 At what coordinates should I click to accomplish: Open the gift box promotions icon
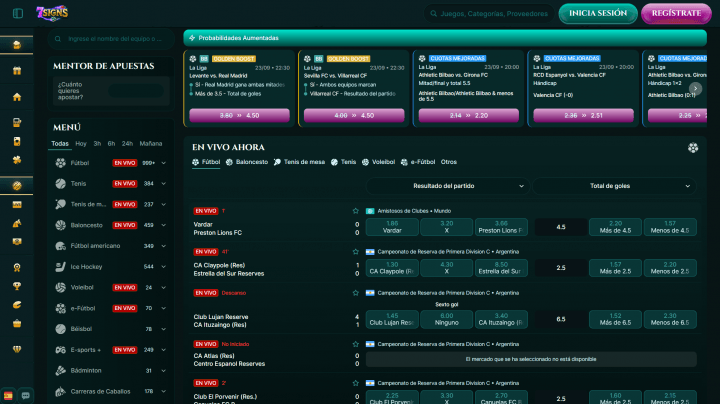(17, 71)
